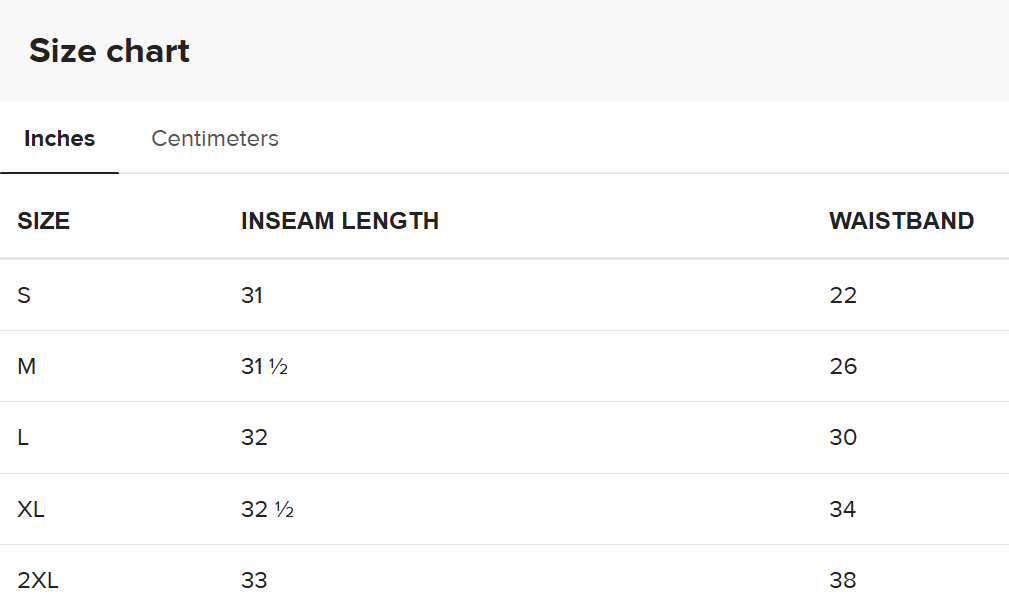Viewport: 1009px width, 615px height.
Task: Switch to the Centimeters tab
Action: click(x=214, y=138)
